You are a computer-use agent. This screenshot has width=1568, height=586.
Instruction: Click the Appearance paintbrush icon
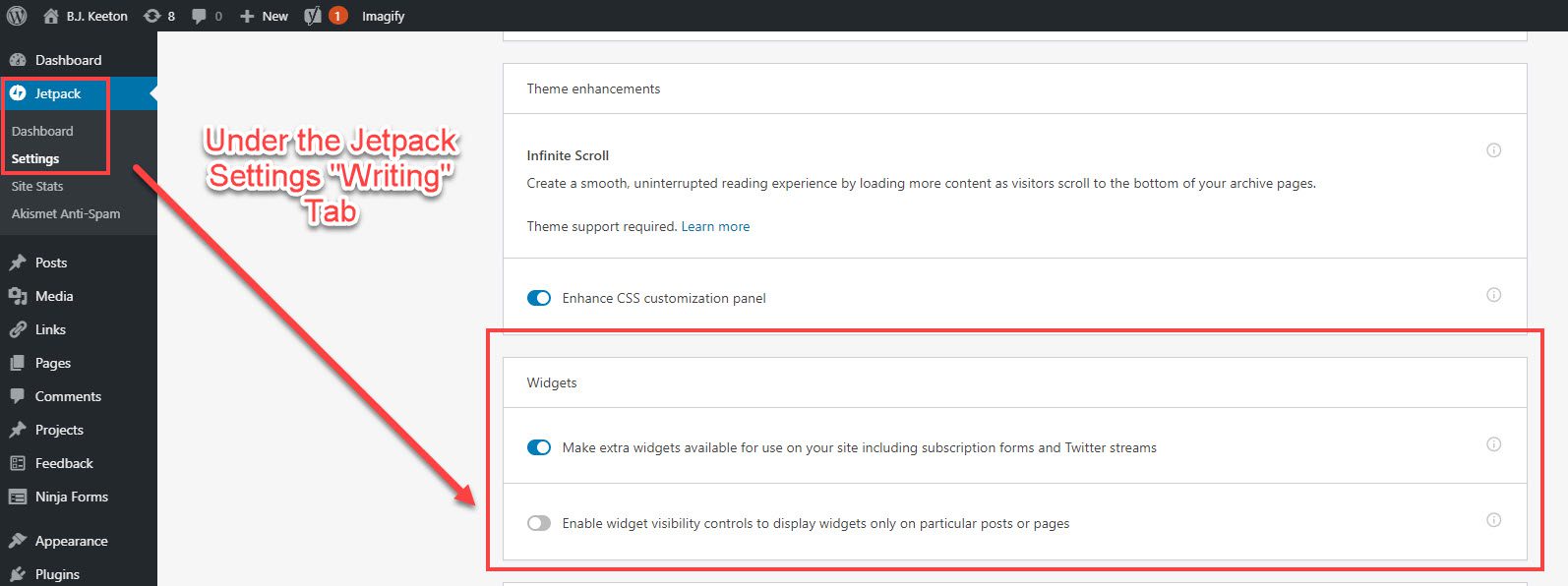(x=18, y=541)
